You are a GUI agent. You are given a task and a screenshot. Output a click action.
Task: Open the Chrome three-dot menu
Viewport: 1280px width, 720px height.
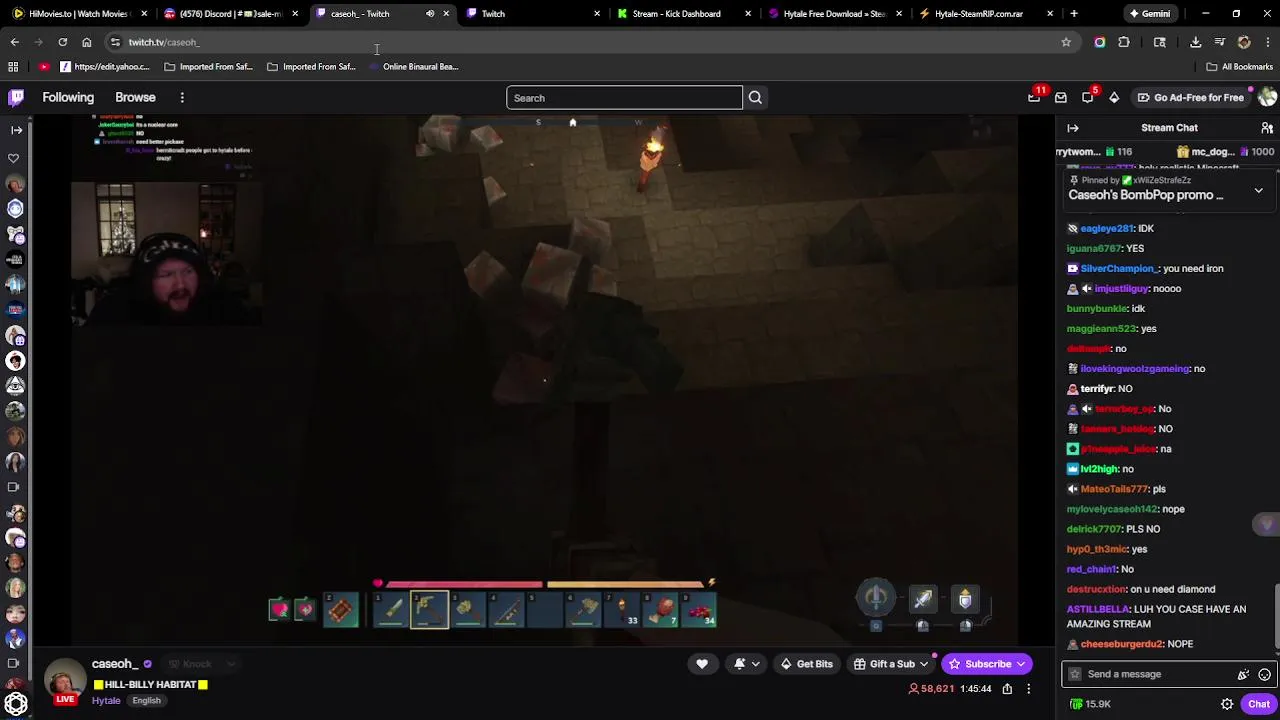click(x=1268, y=42)
